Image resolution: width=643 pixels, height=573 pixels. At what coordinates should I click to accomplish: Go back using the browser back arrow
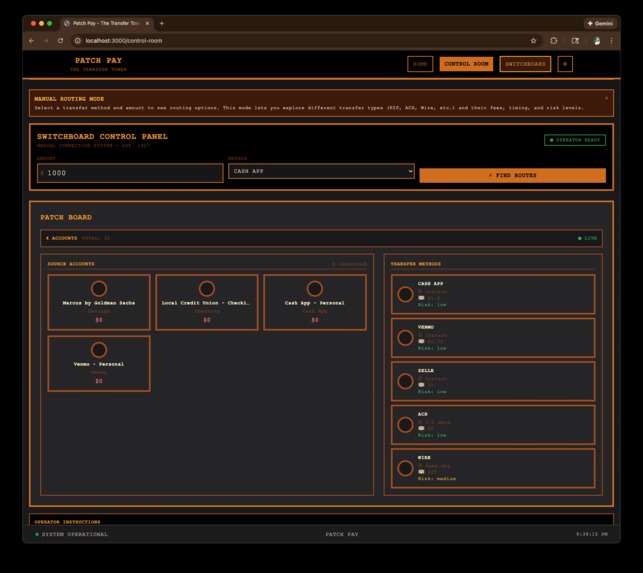(x=32, y=41)
